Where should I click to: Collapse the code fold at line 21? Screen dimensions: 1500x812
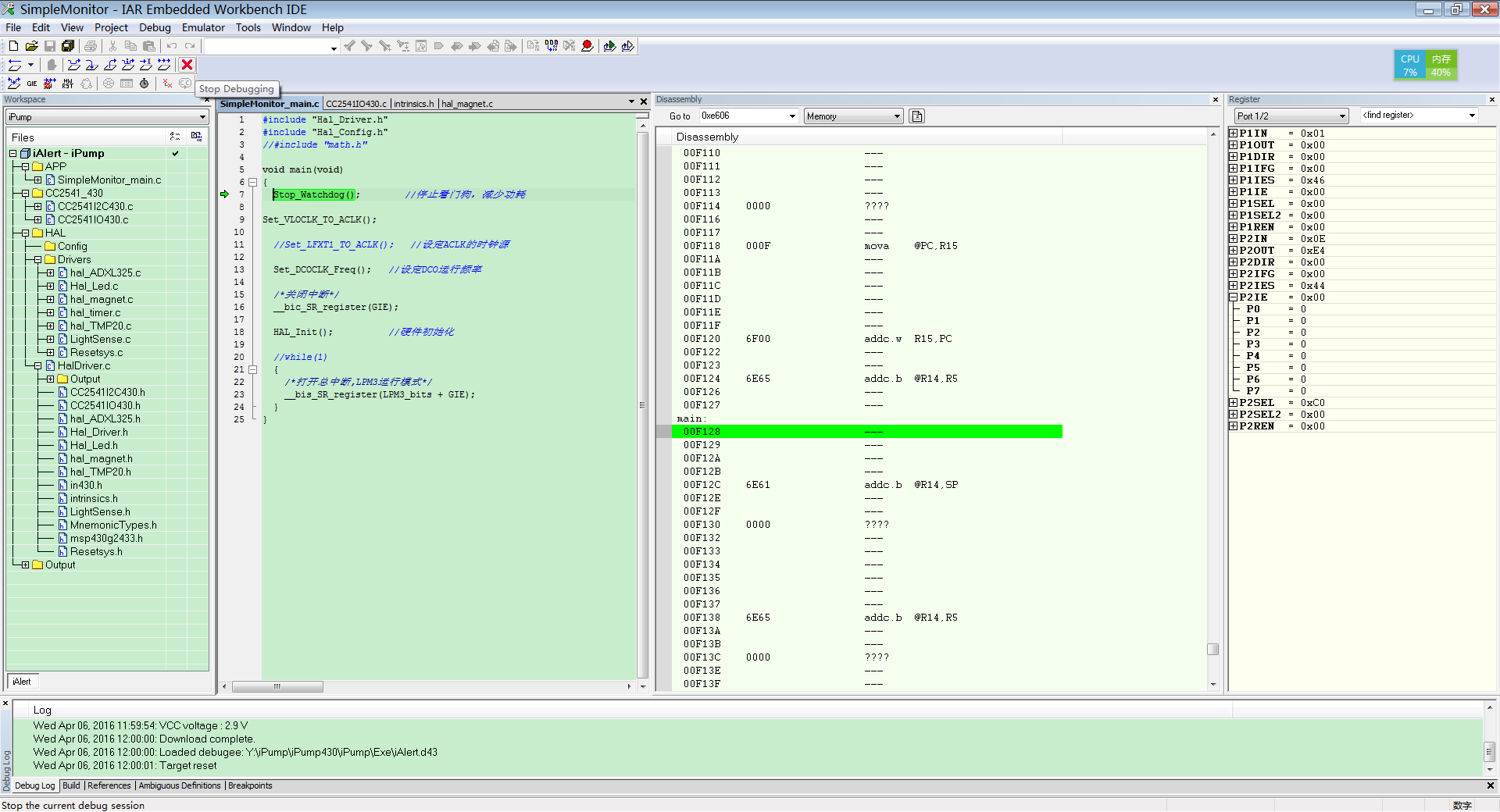pos(252,369)
